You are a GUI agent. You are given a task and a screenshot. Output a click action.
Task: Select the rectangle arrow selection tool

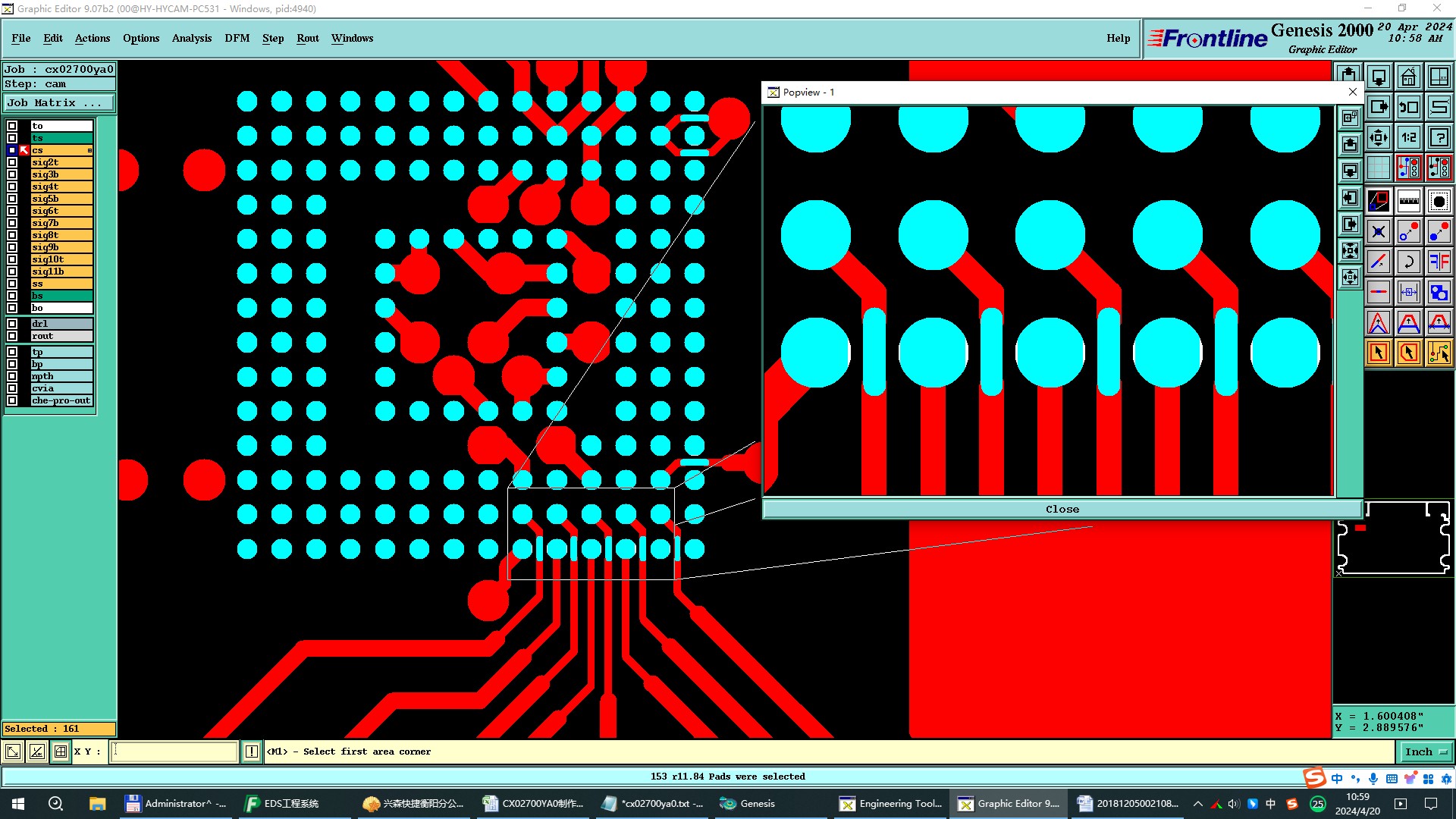click(x=1378, y=353)
